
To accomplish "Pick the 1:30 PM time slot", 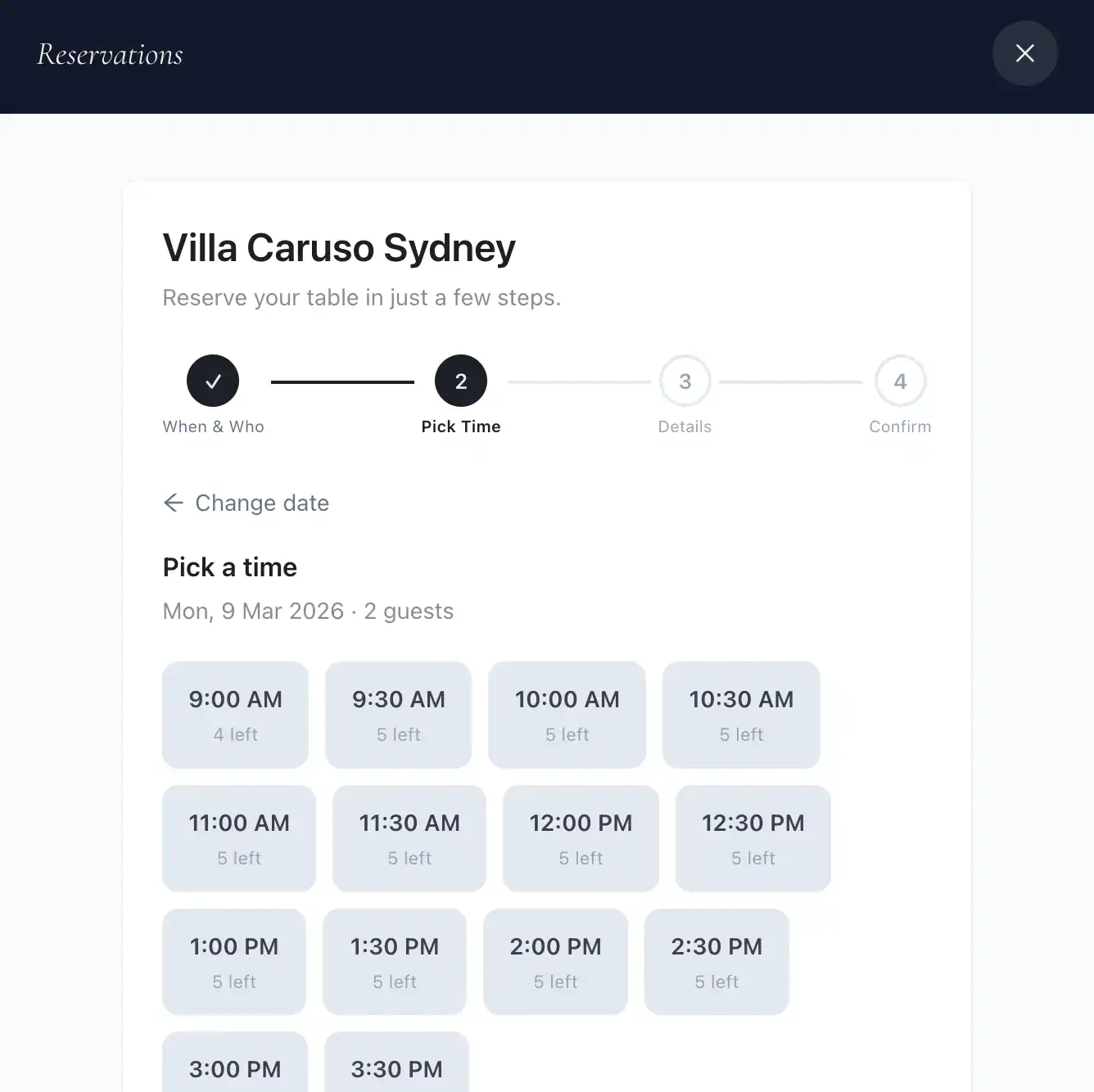I will click(x=395, y=962).
